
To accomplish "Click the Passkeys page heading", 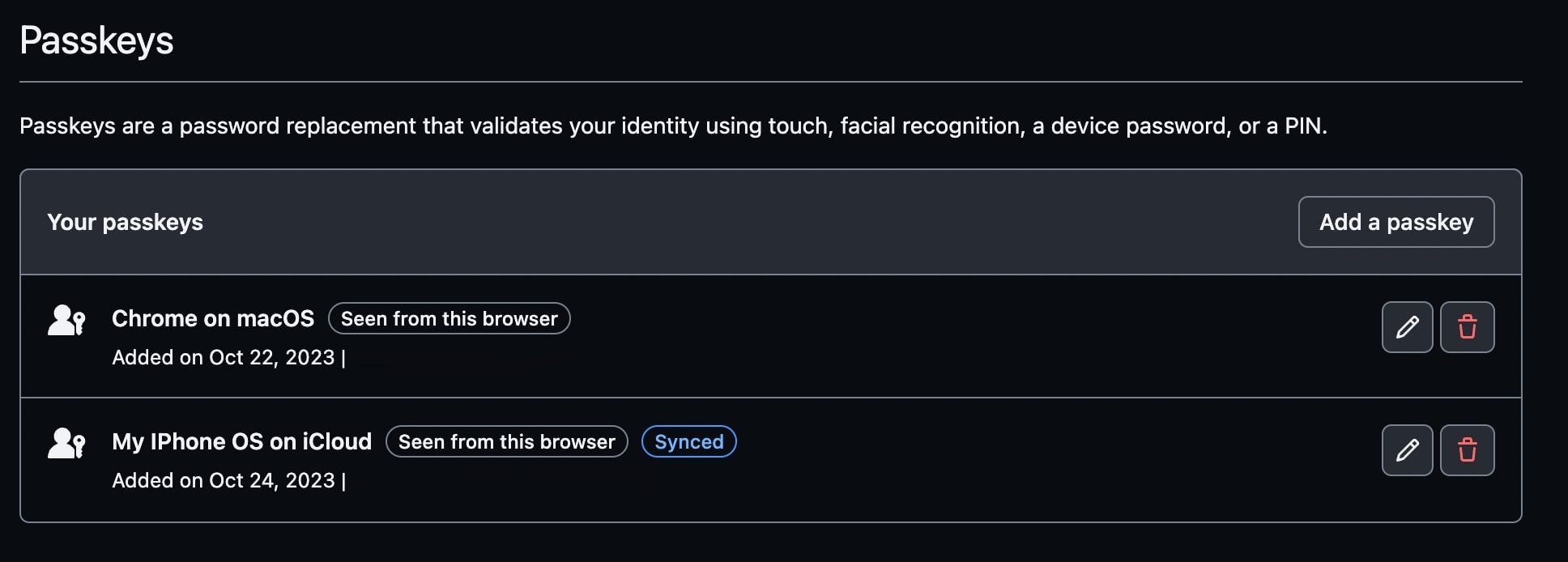I will 97,40.
